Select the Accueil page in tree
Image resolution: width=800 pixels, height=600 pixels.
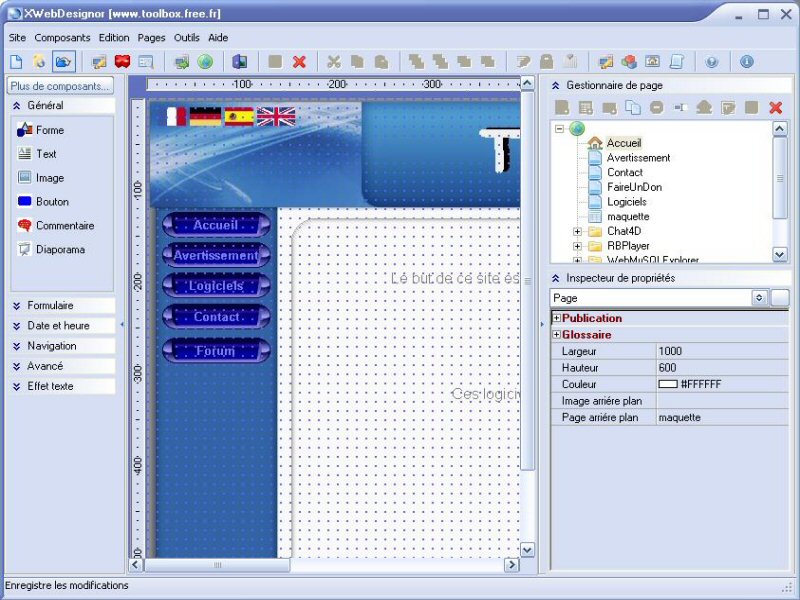click(x=623, y=143)
